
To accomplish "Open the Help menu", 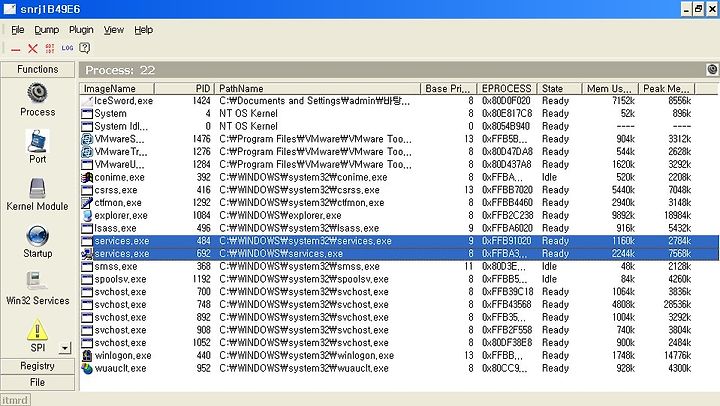I will click(x=143, y=30).
